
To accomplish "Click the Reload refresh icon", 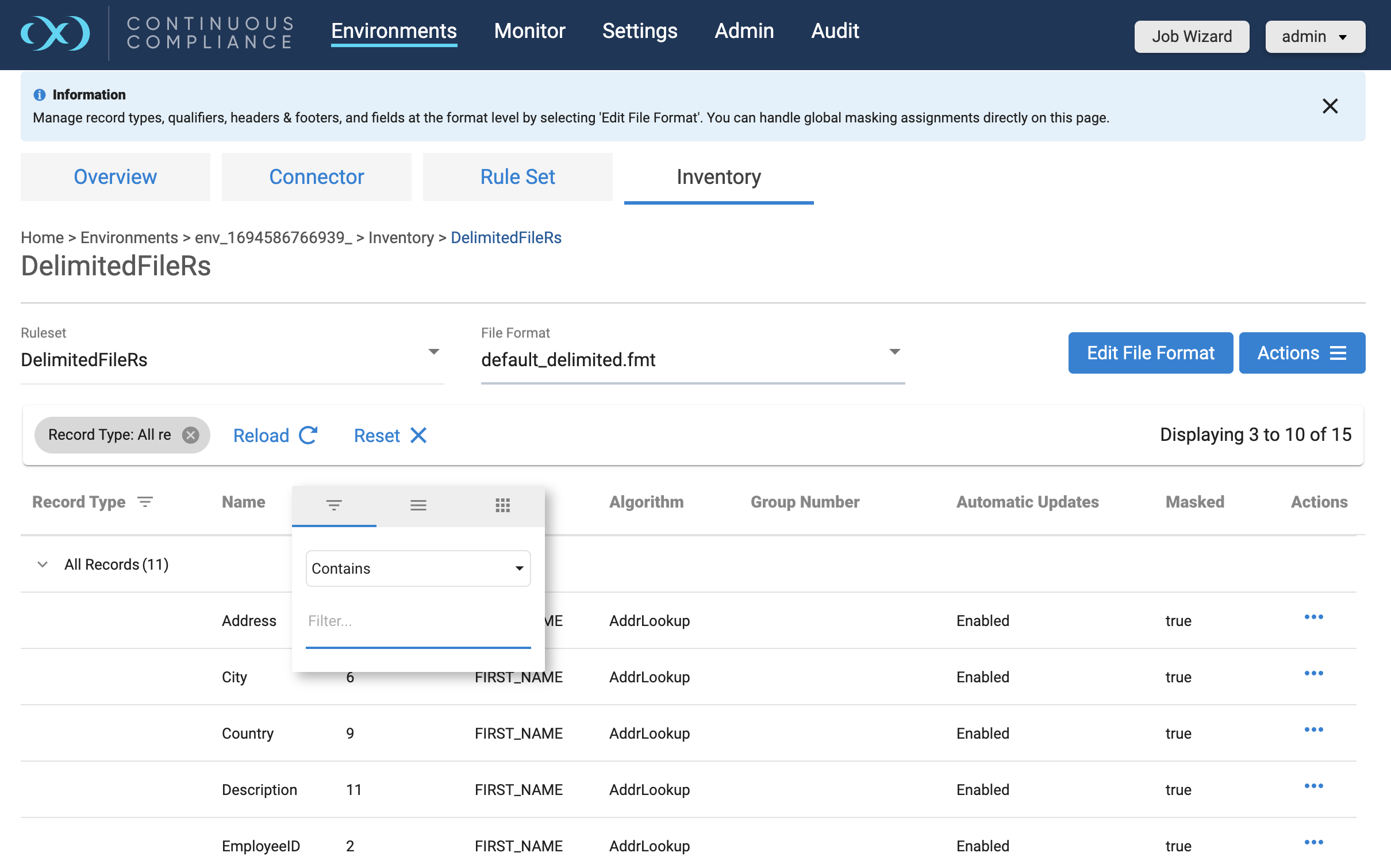I will [x=309, y=435].
